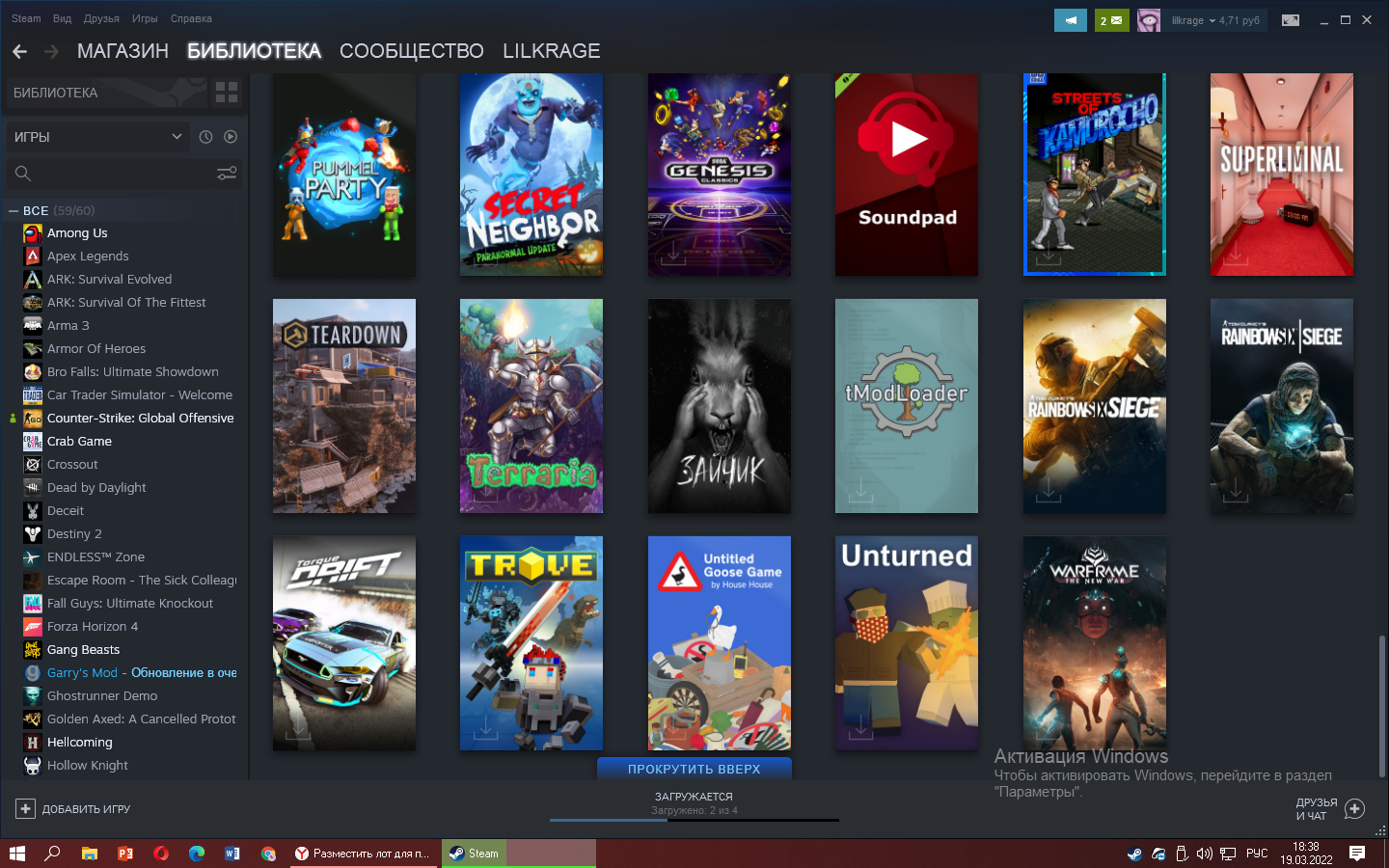
Task: Go forward with the right arrow button
Action: [51, 51]
